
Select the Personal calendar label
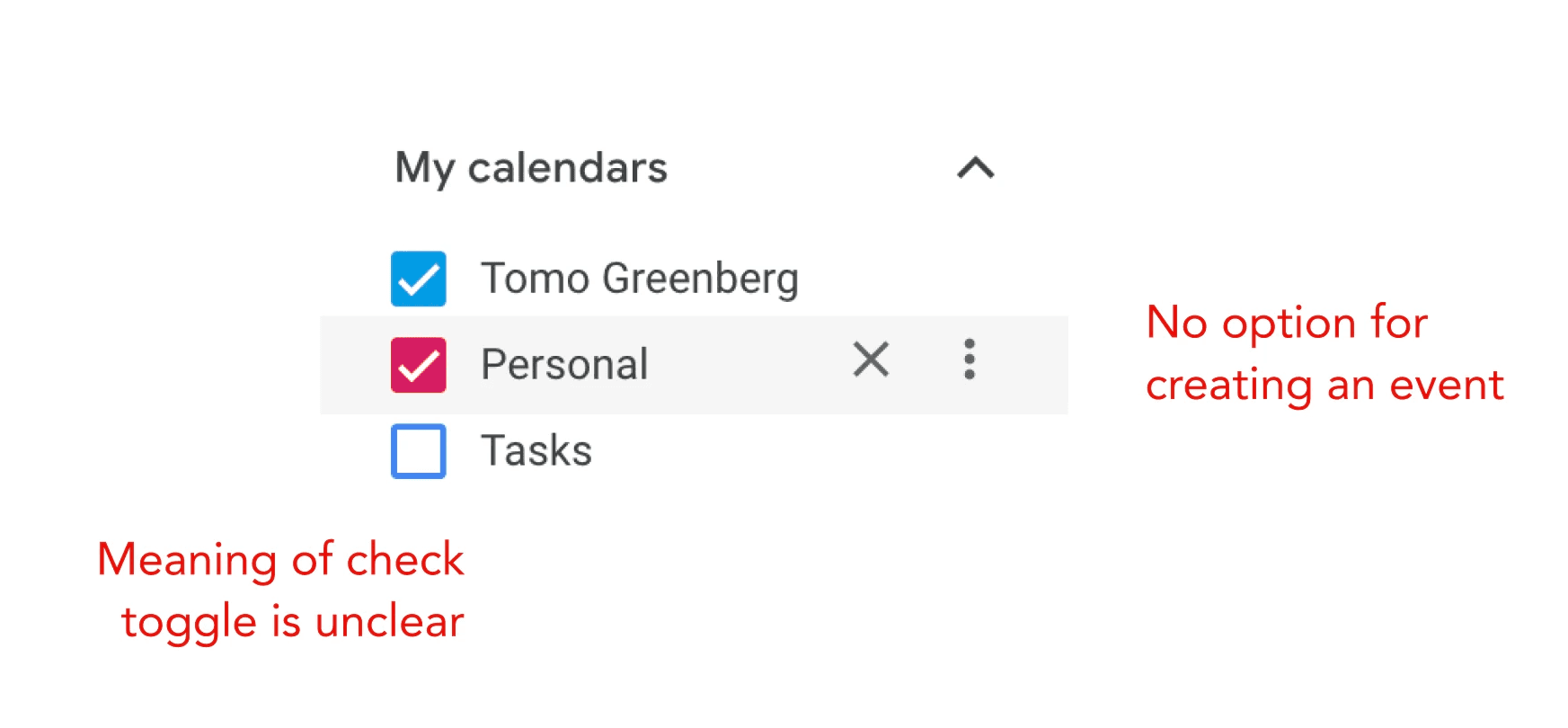click(564, 365)
